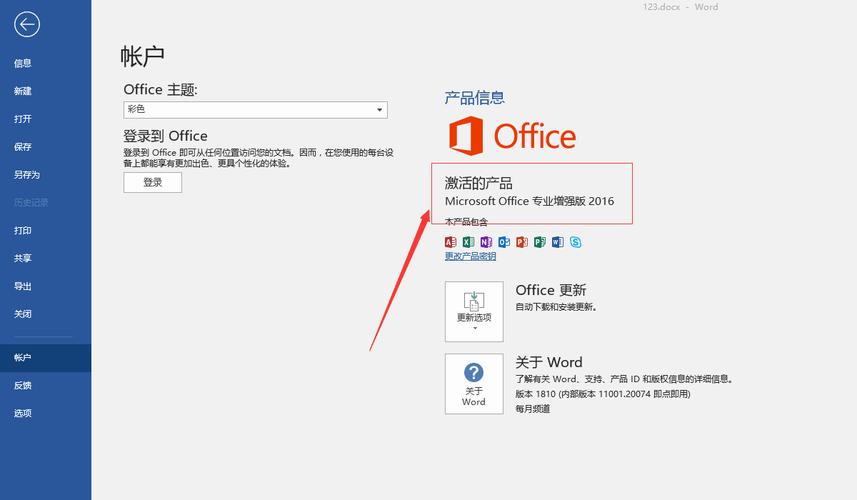857x500 pixels.
Task: Click the Office logo
Action: click(512, 136)
